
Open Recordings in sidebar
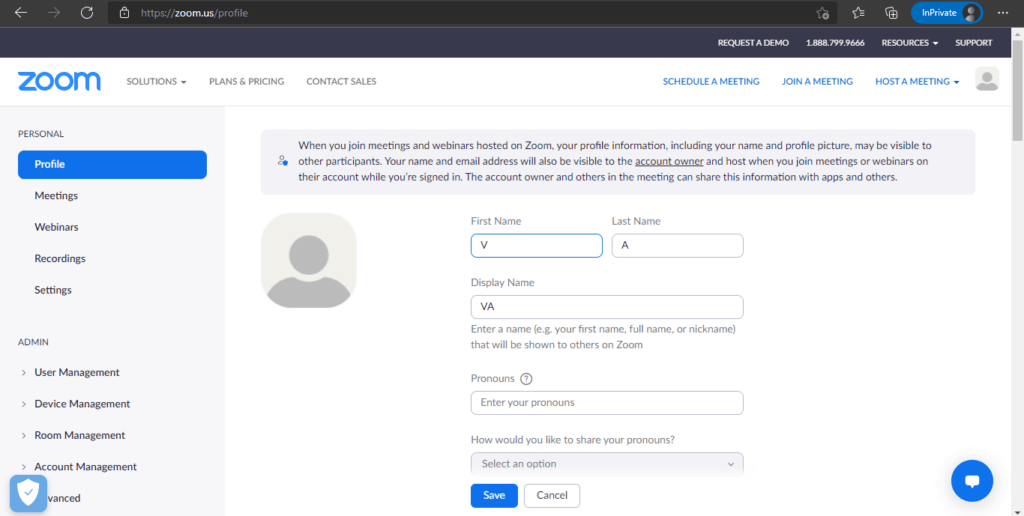tap(60, 258)
